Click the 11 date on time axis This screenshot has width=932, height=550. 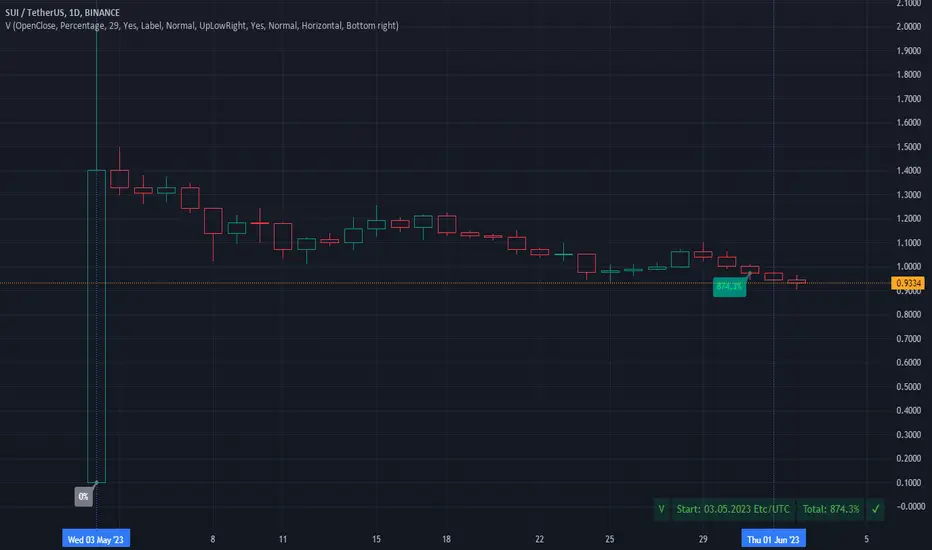coord(283,539)
